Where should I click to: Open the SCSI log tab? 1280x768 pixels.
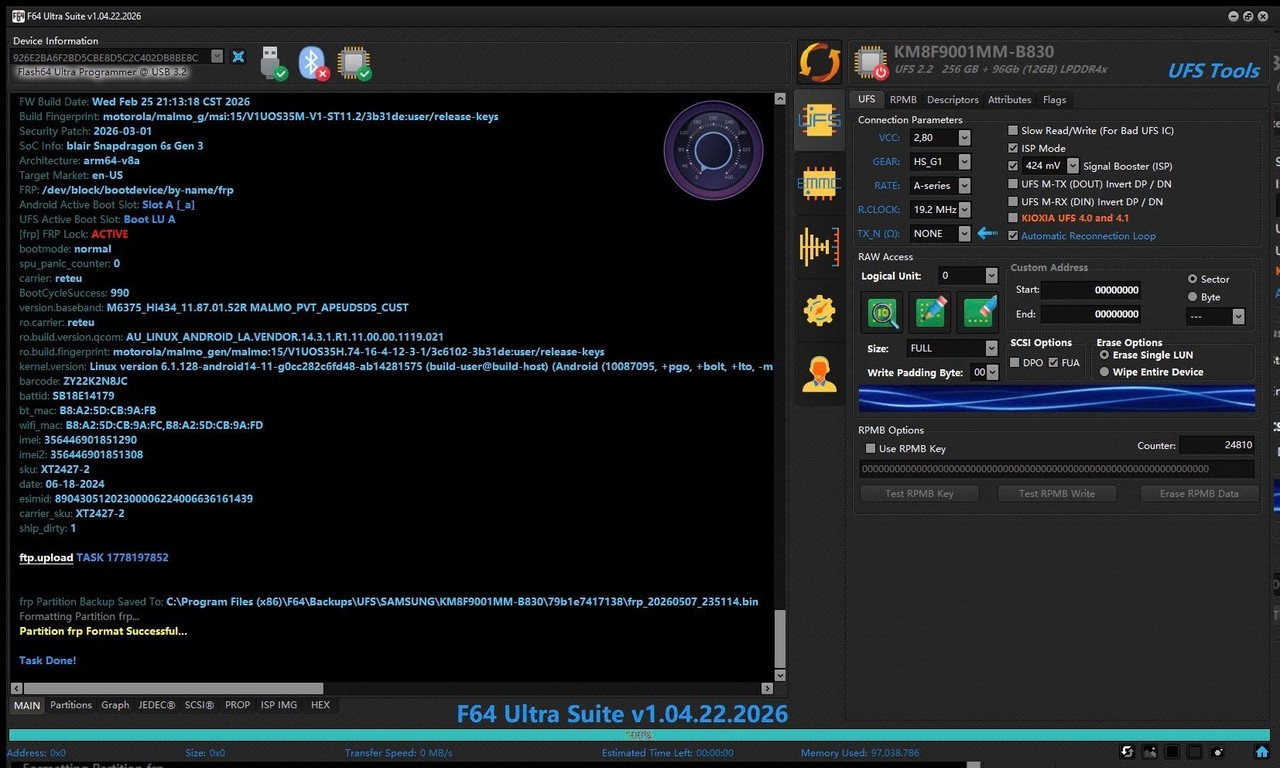pos(199,705)
